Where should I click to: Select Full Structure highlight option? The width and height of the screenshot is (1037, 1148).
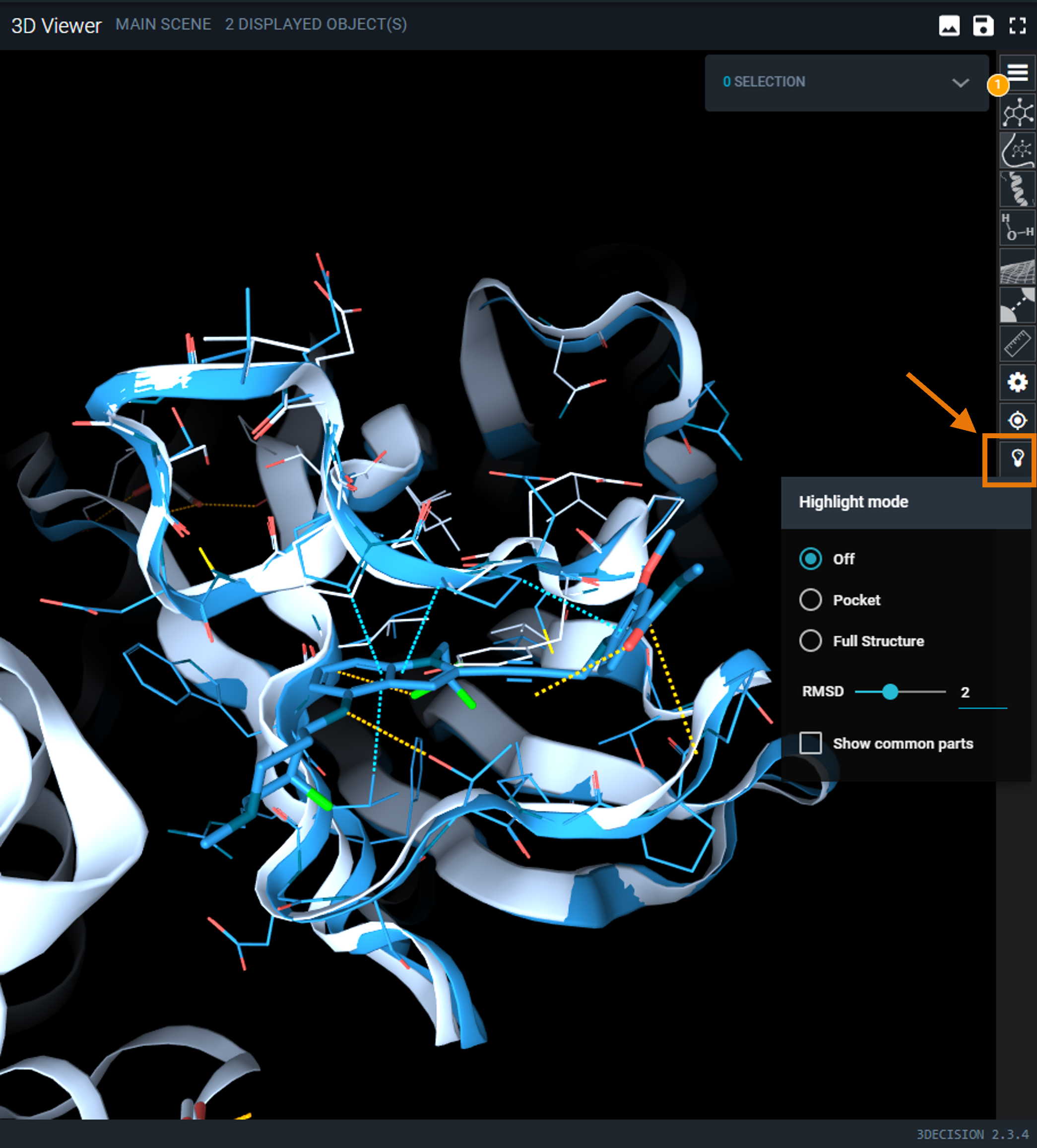(x=810, y=641)
